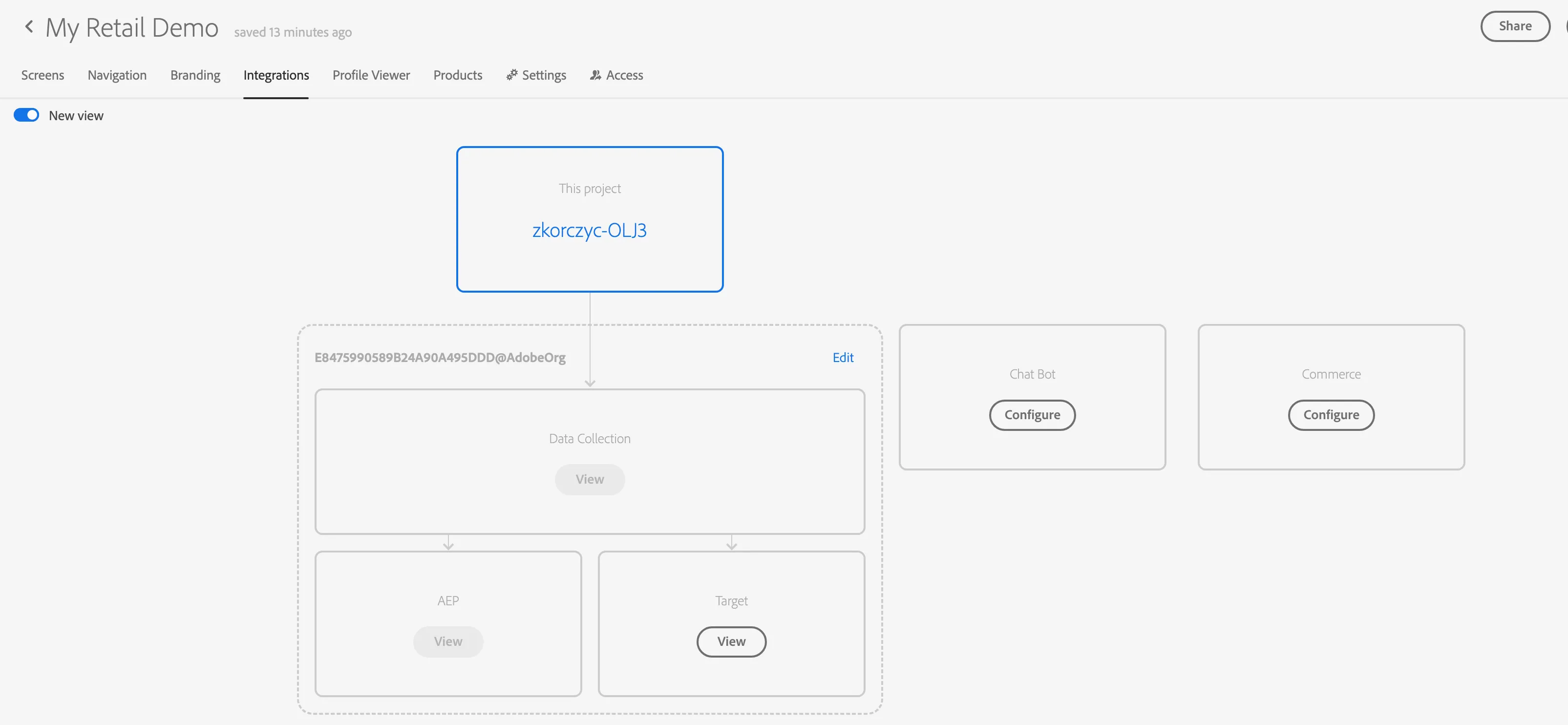Viewport: 1568px width, 725px height.
Task: Configure the Commerce integration
Action: 1331,415
